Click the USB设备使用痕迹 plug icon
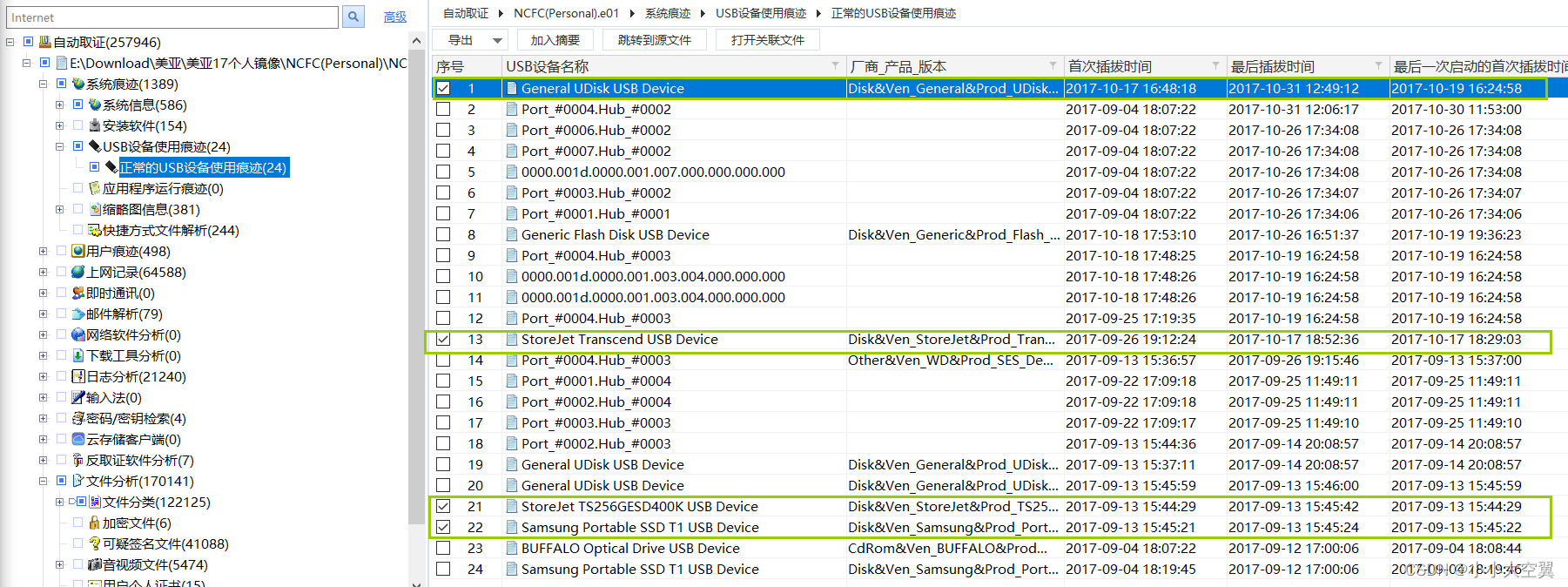1568x587 pixels. (x=95, y=146)
